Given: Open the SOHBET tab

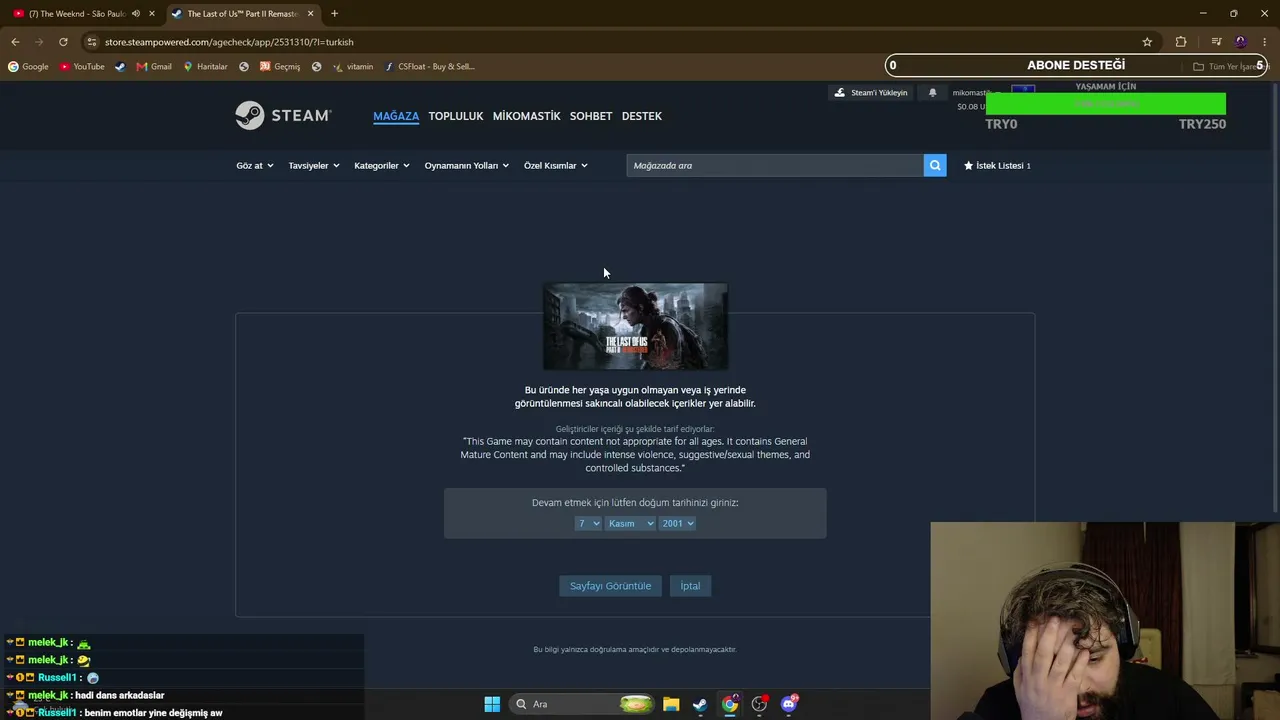Looking at the screenshot, I should coord(591,116).
